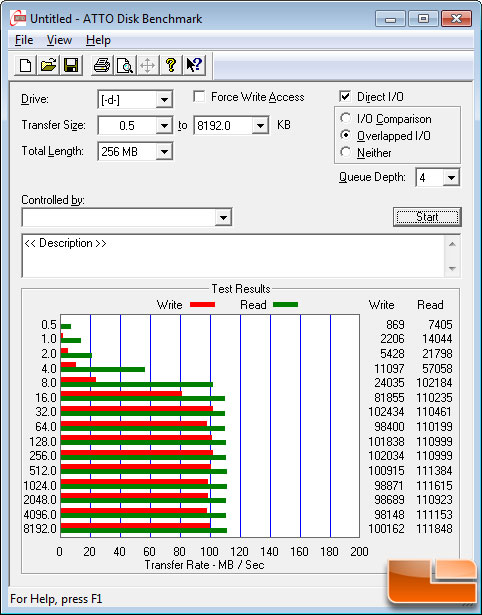
Task: Enable Force Write Access checkbox
Action: [x=199, y=96]
